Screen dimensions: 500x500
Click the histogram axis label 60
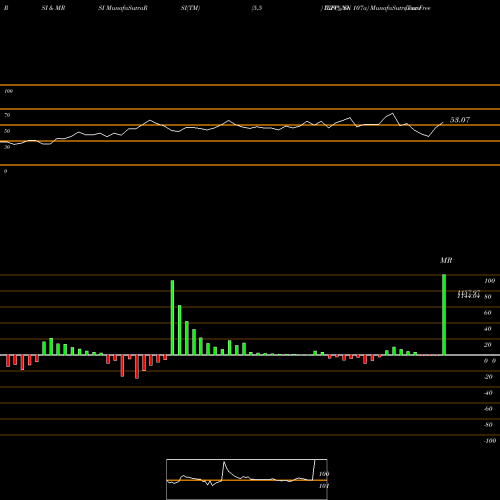point(487,313)
